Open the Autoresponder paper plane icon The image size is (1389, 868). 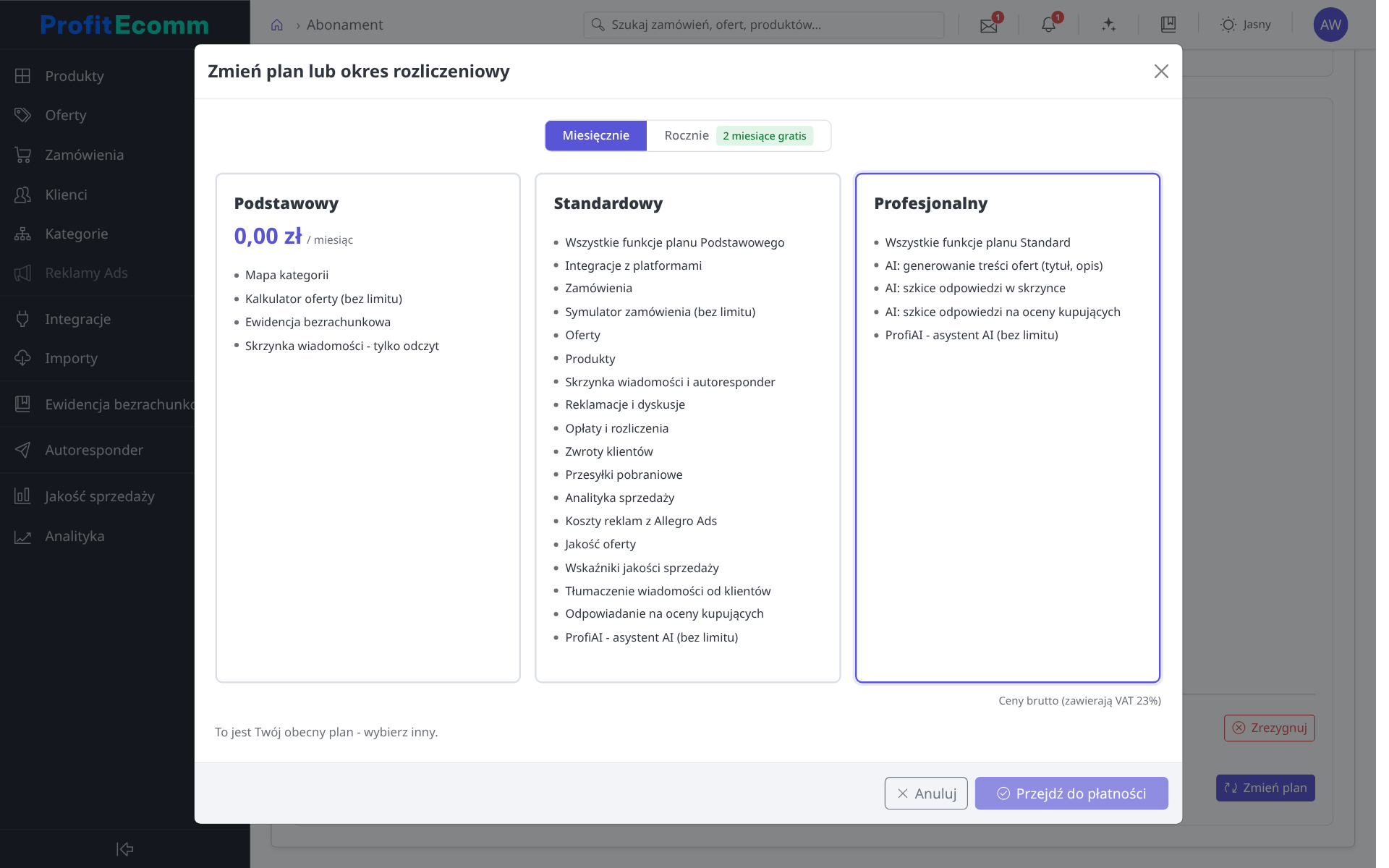[22, 450]
